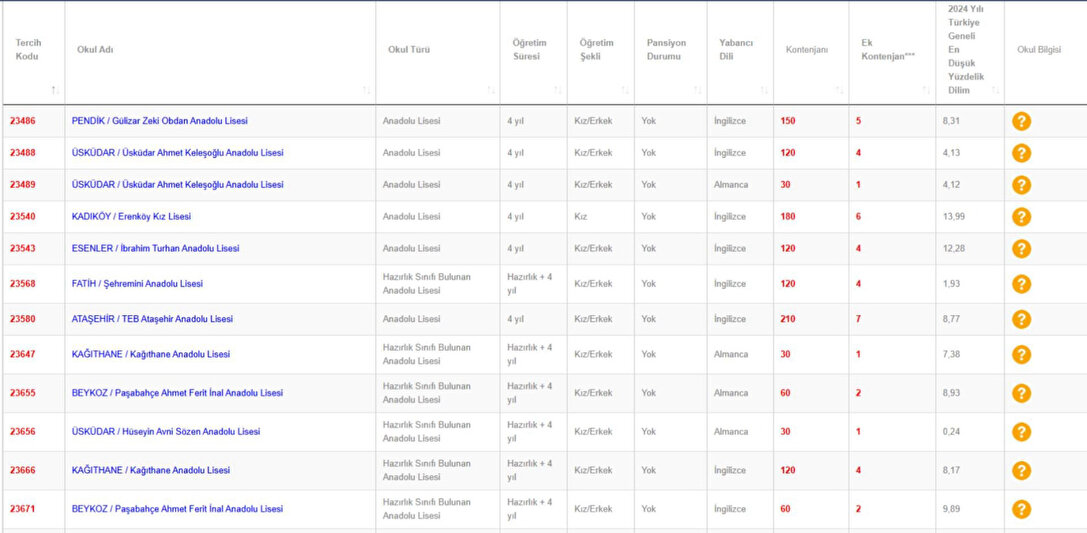The height and width of the screenshot is (533, 1087).
Task: Open info icon for Gülizar Zeki Obdan Anadolu Lisesi
Action: (x=1021, y=121)
